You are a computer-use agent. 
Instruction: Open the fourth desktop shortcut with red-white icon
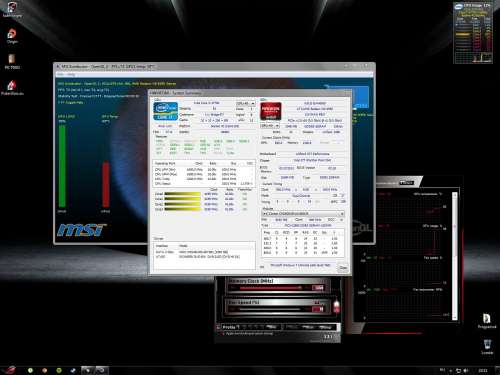click(x=12, y=88)
